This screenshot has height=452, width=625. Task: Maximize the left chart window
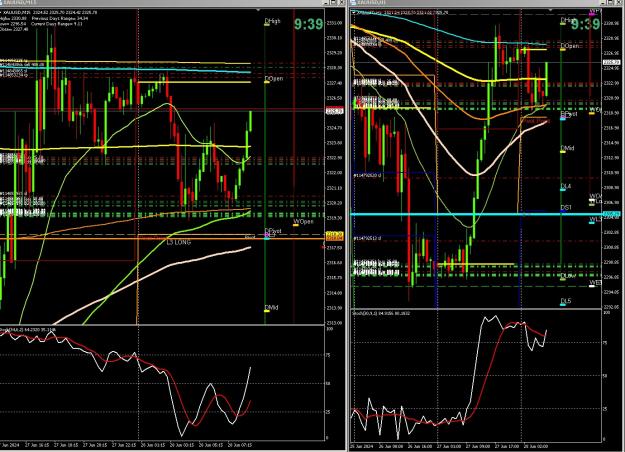334,3
